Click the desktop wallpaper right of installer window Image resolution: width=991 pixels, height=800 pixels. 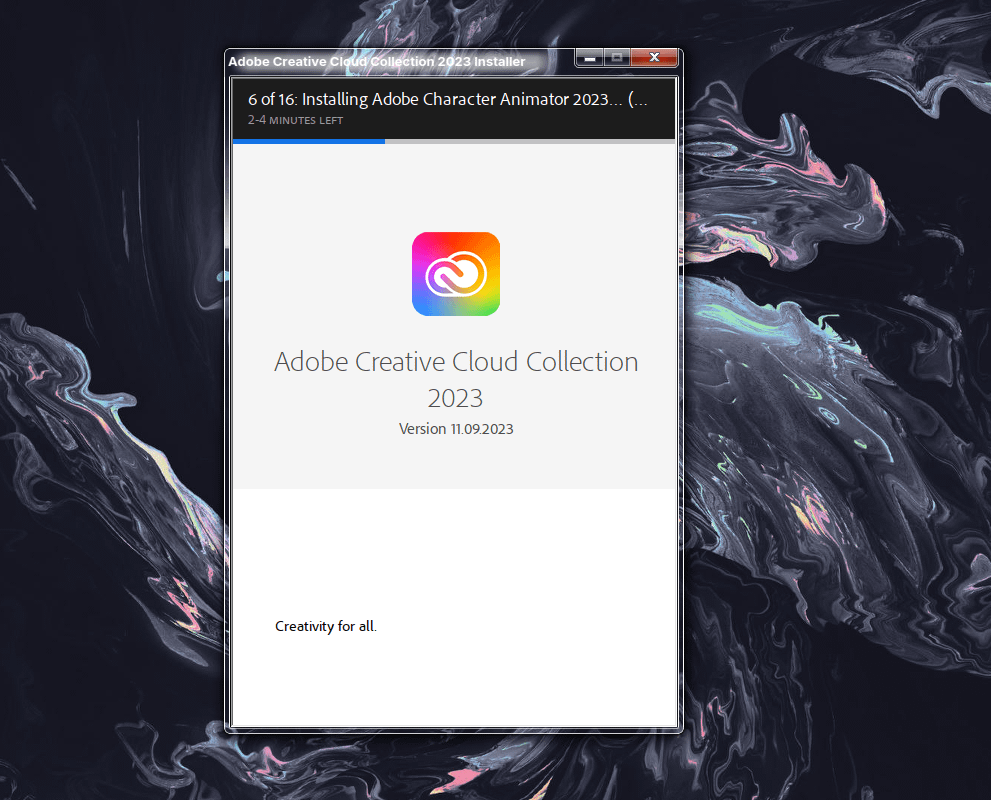(840, 400)
